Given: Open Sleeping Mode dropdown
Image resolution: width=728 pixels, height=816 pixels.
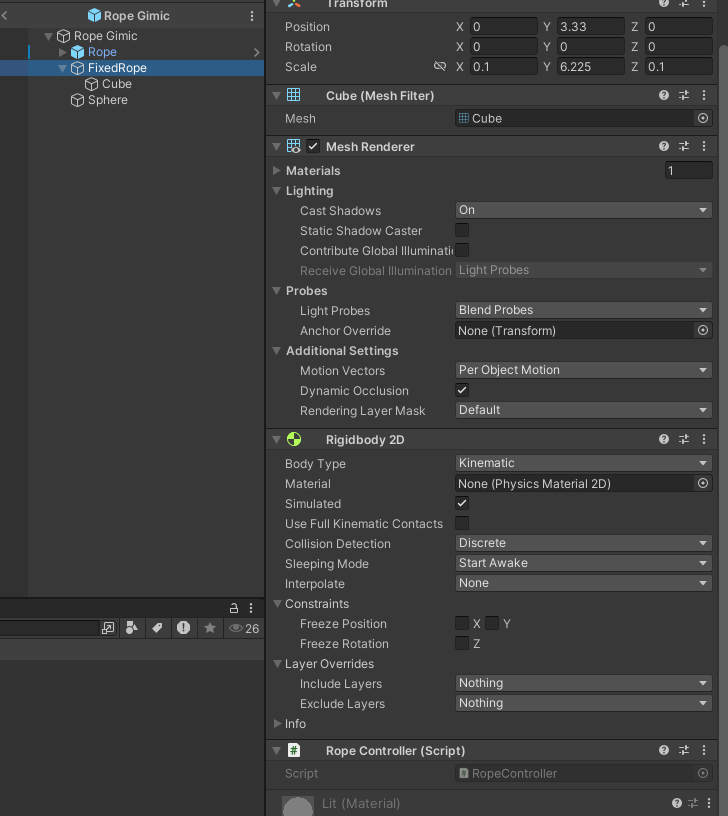Looking at the screenshot, I should pos(583,563).
